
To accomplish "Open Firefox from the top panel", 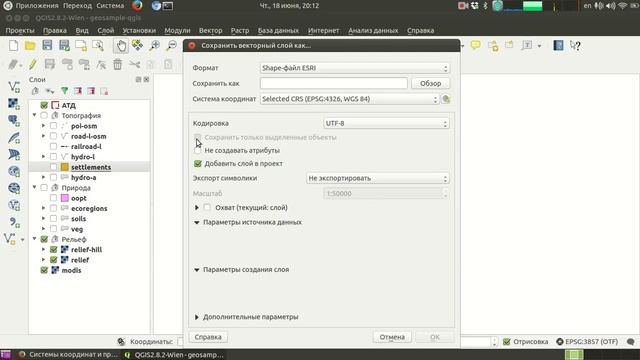I will coord(137,6).
